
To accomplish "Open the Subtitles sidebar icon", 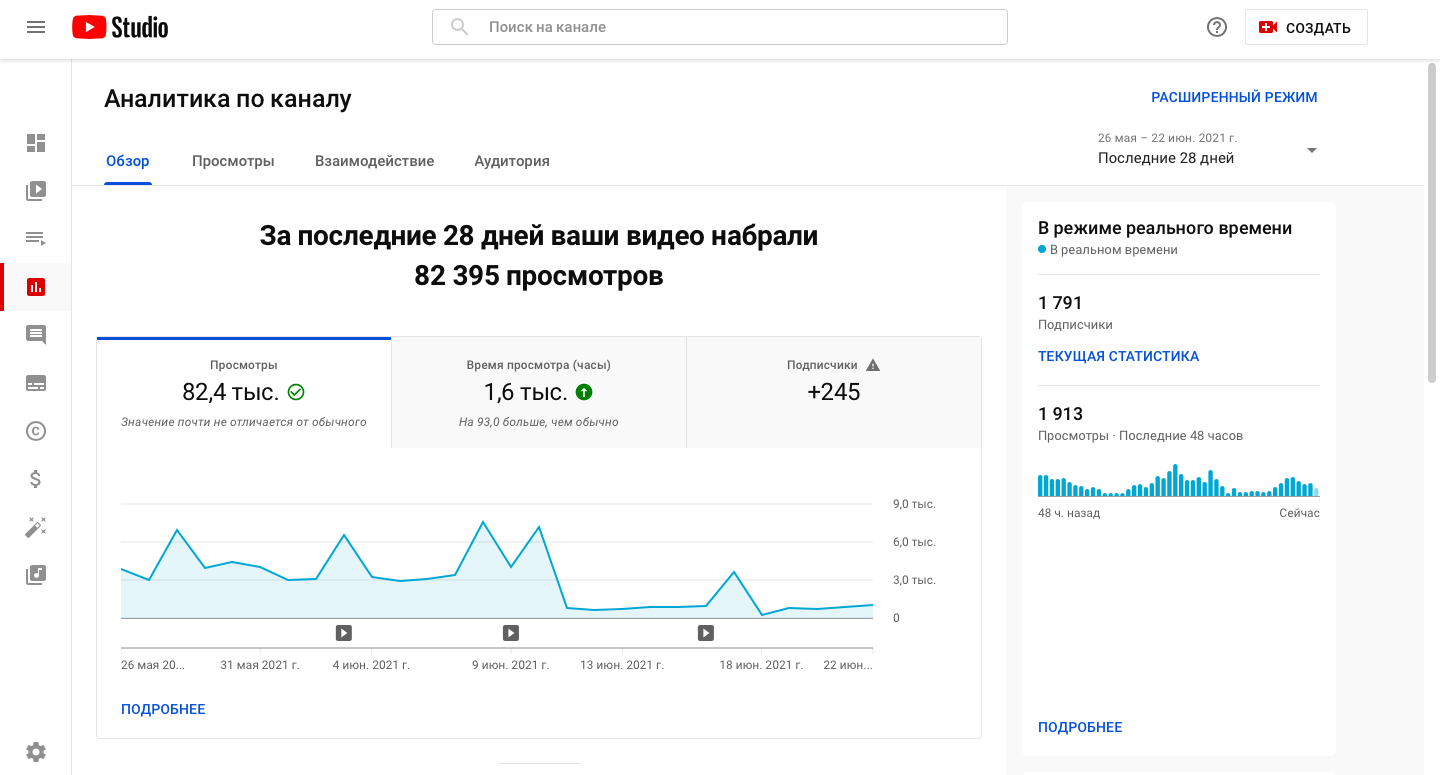I will (x=36, y=383).
